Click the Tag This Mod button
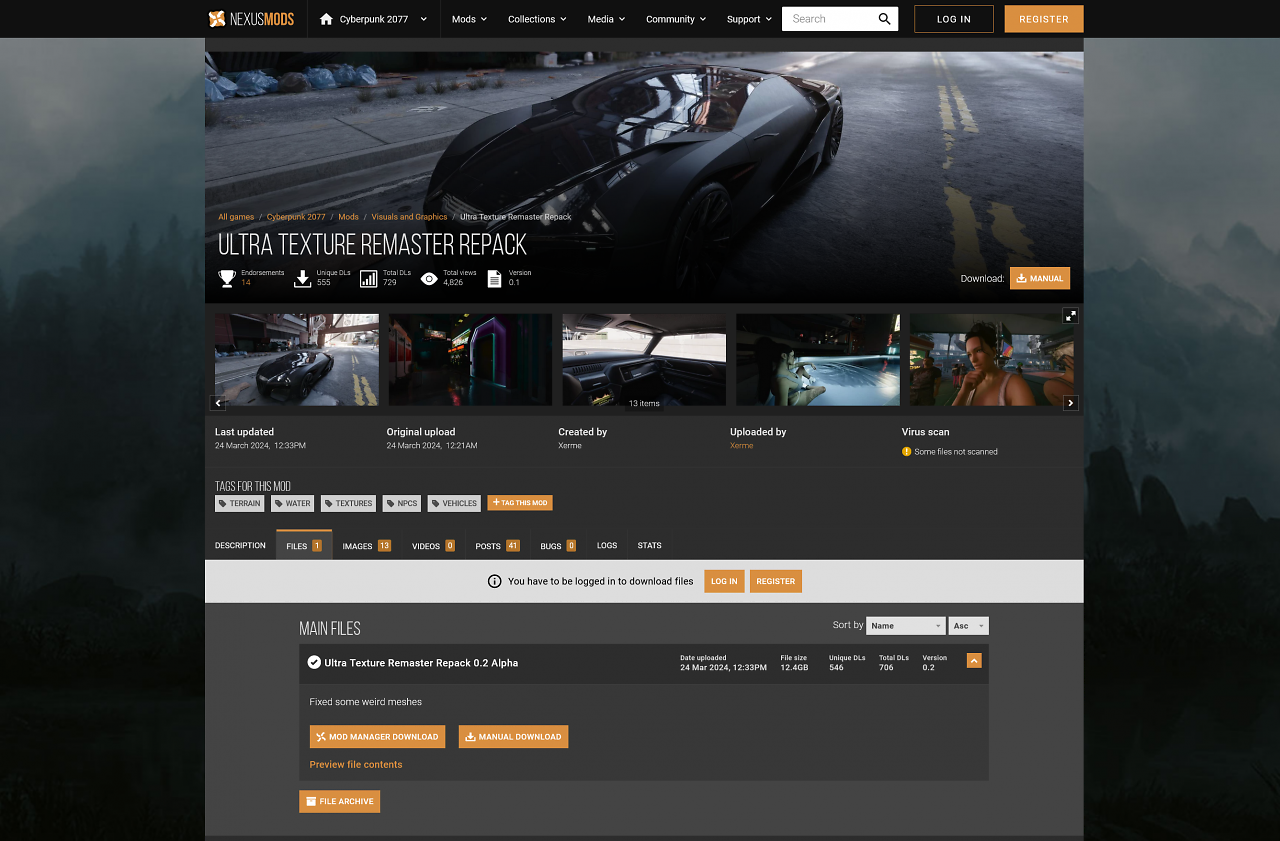Screen dimensions: 1280x841 520,503
